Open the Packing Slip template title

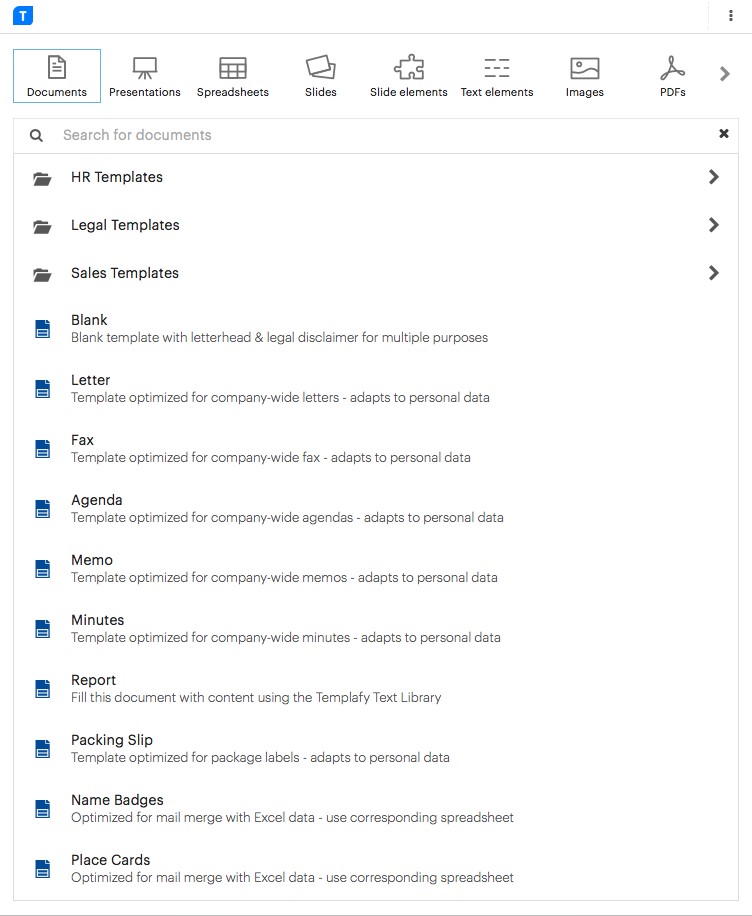tap(112, 740)
